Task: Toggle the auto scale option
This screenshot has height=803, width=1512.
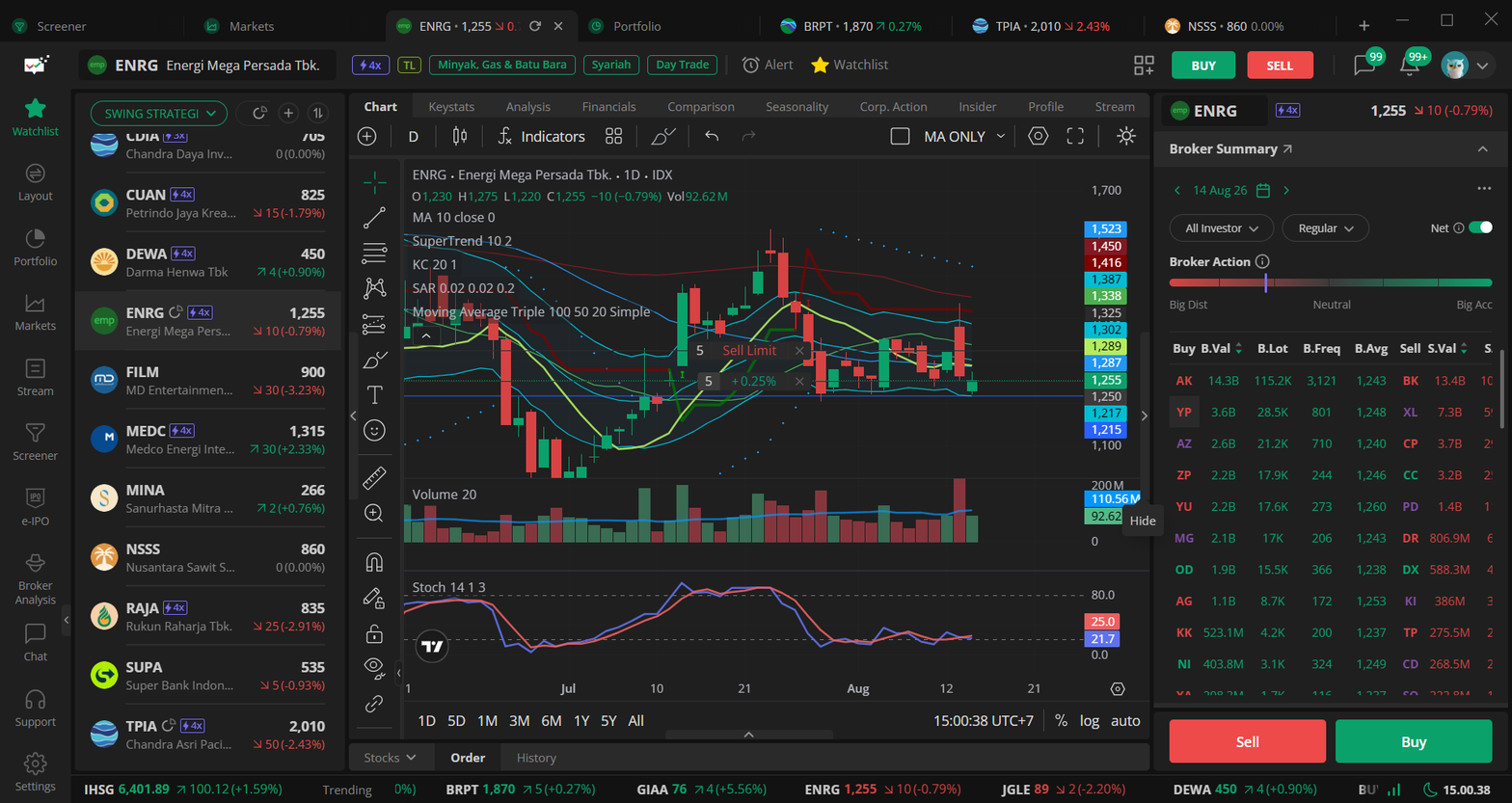Action: pos(1125,721)
